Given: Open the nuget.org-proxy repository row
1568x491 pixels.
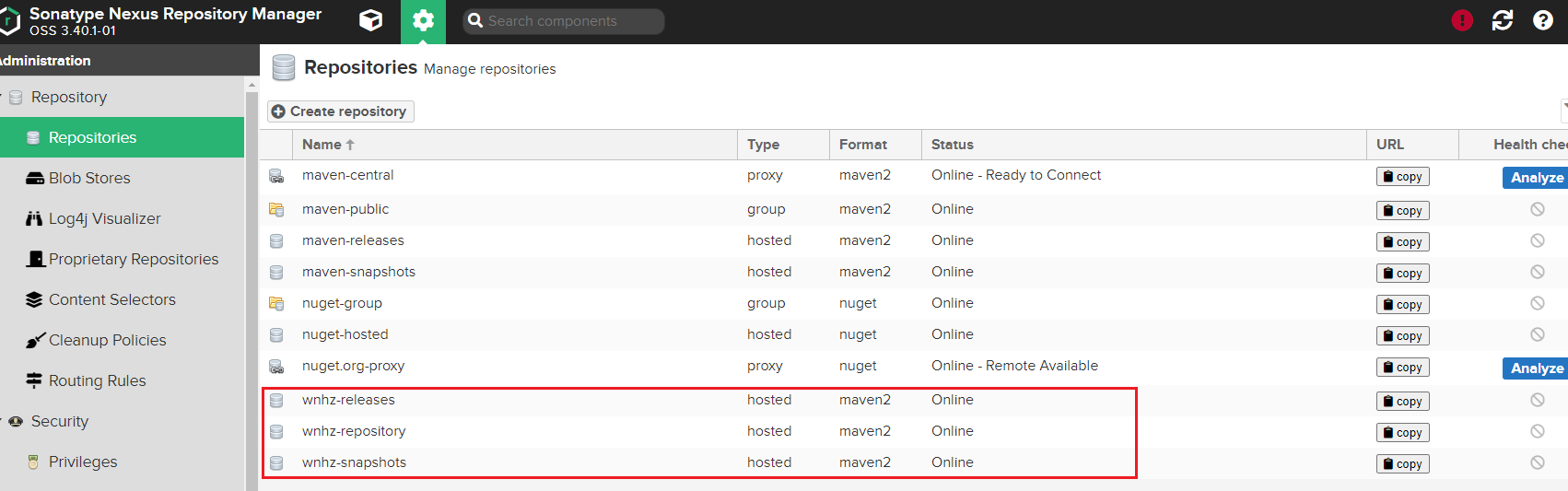Looking at the screenshot, I should [914, 368].
